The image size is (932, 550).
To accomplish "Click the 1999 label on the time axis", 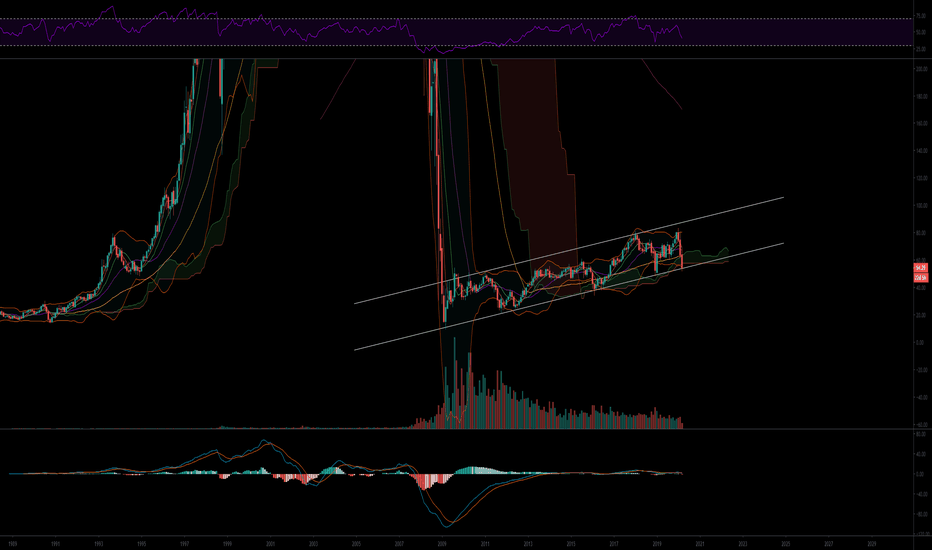I will [227, 543].
